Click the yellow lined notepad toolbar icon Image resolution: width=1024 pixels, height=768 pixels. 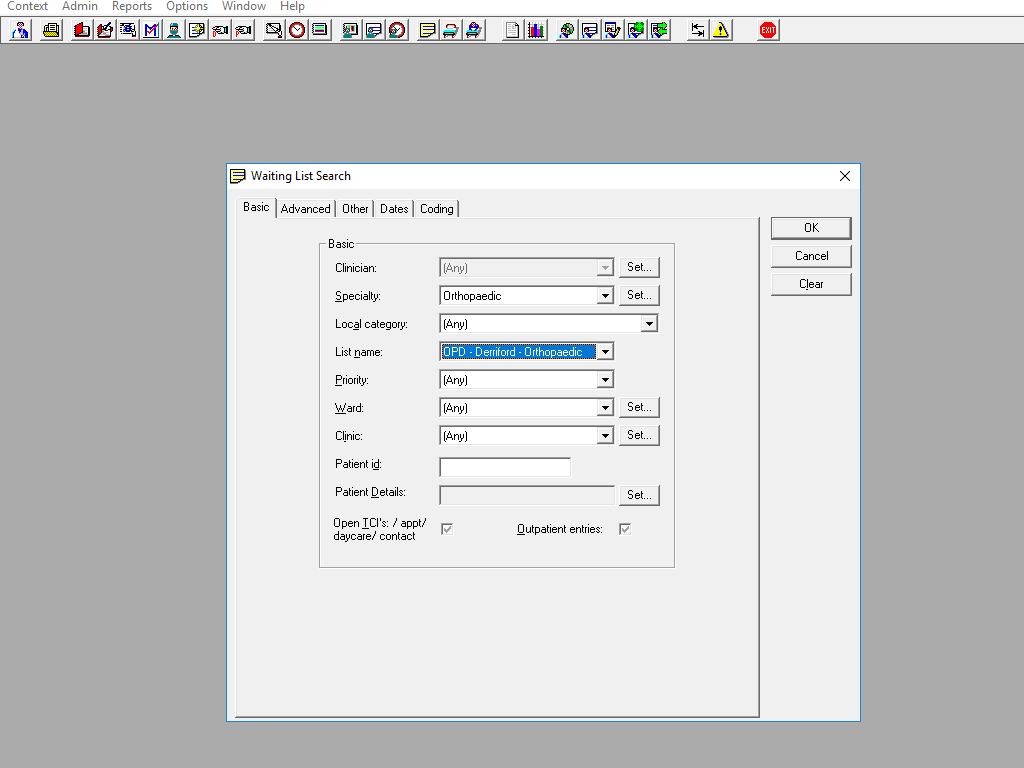point(428,30)
